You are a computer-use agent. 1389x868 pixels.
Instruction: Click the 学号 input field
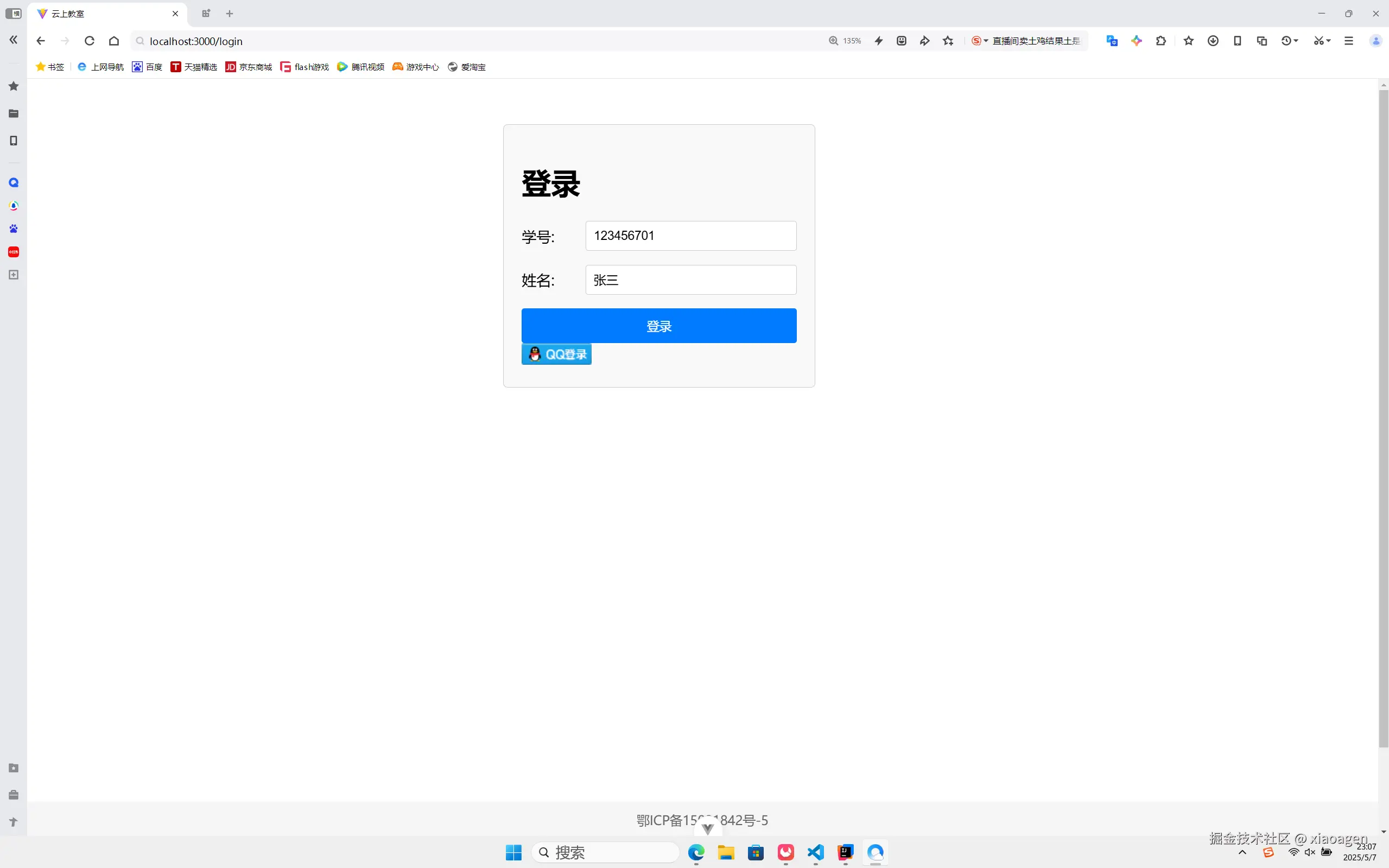(690, 236)
